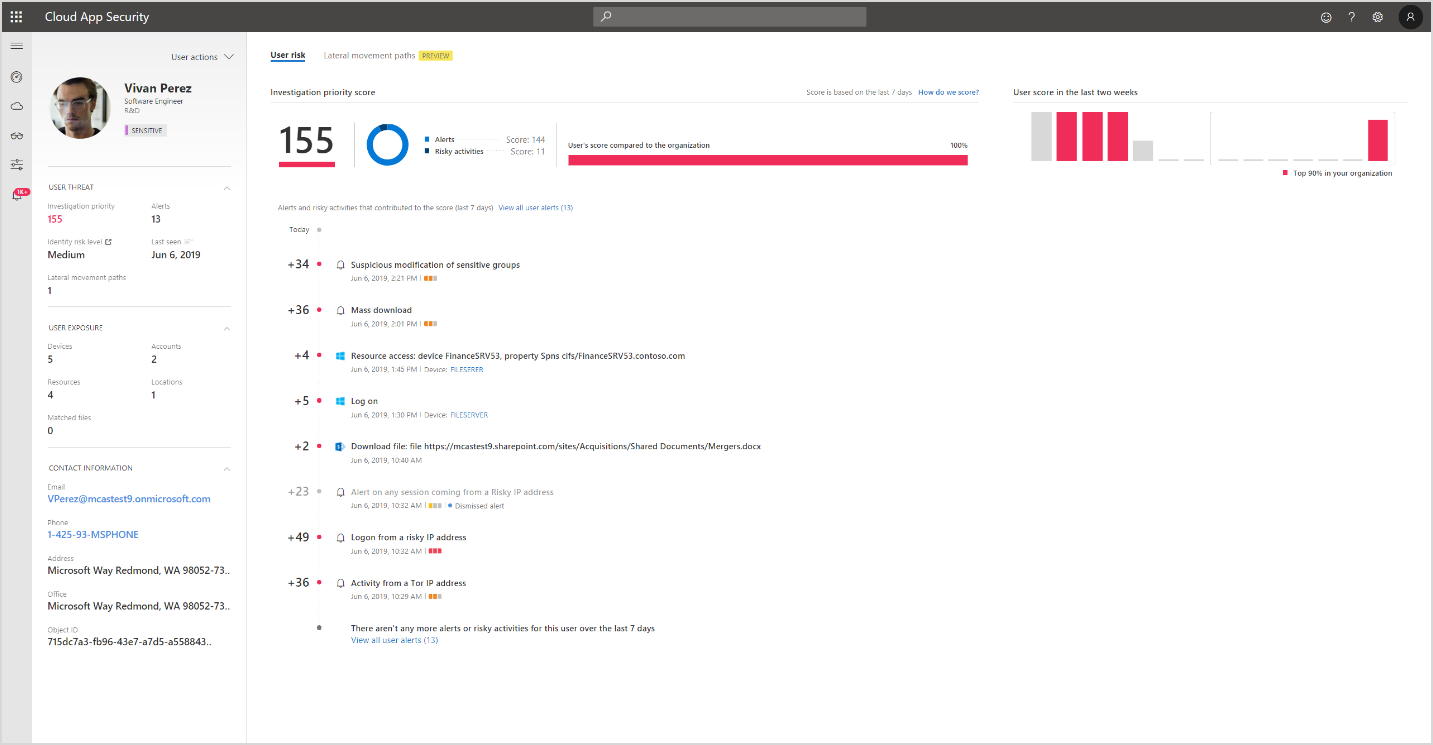Click the search field in the top bar
The width and height of the screenshot is (1433, 745).
tap(730, 16)
